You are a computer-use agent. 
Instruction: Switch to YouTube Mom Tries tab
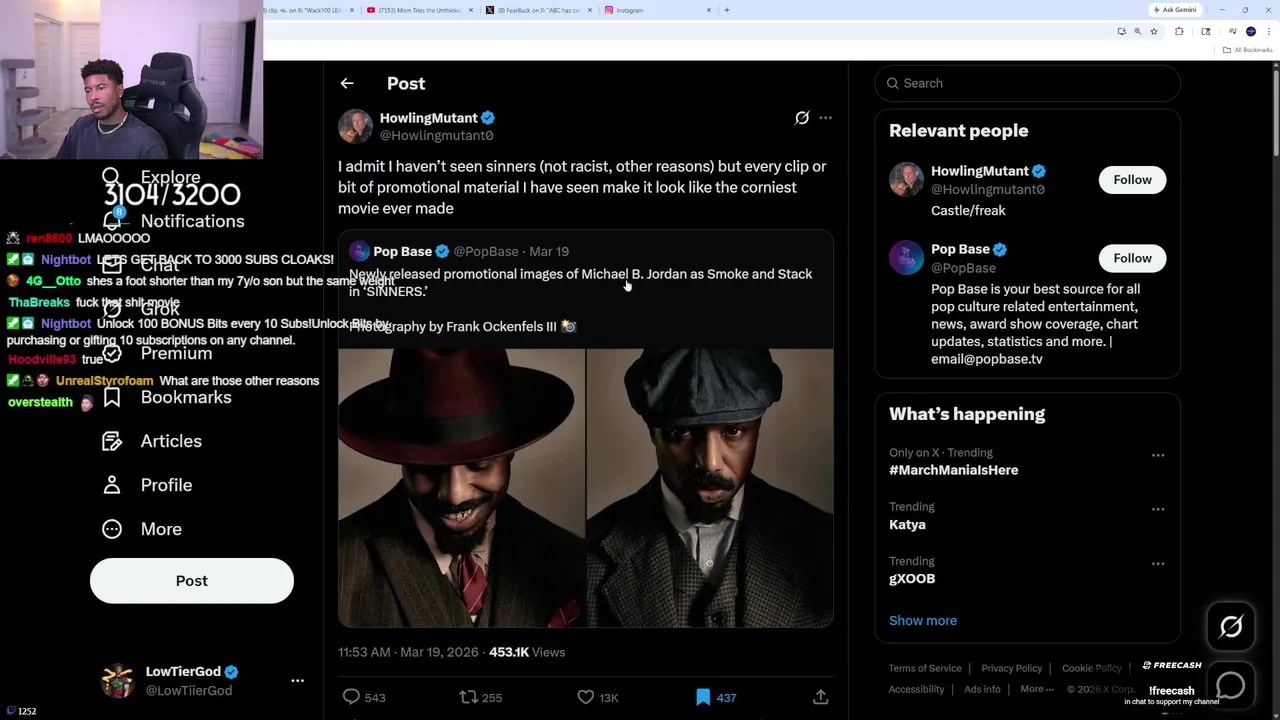(420, 10)
